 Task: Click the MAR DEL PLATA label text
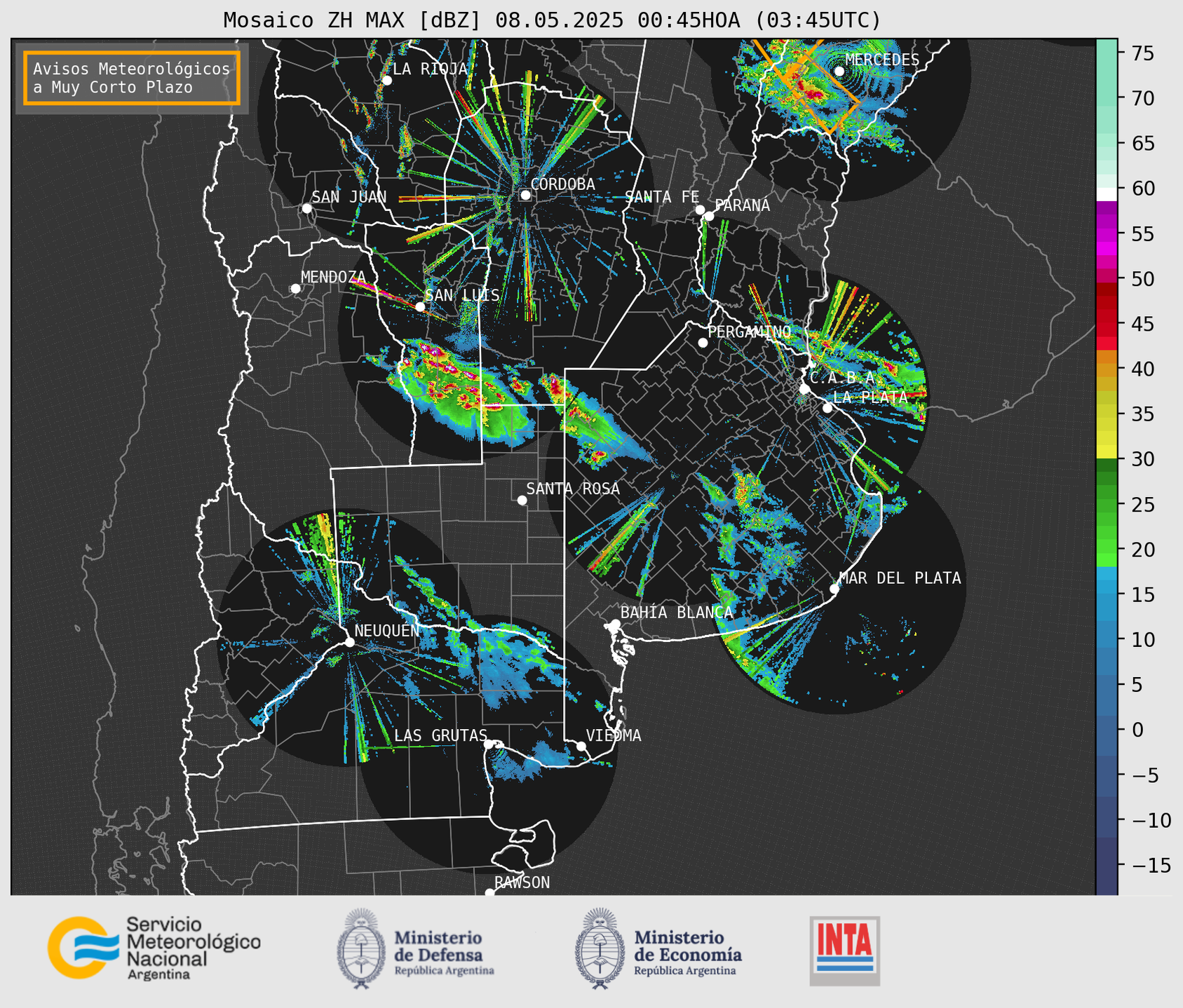(x=900, y=578)
